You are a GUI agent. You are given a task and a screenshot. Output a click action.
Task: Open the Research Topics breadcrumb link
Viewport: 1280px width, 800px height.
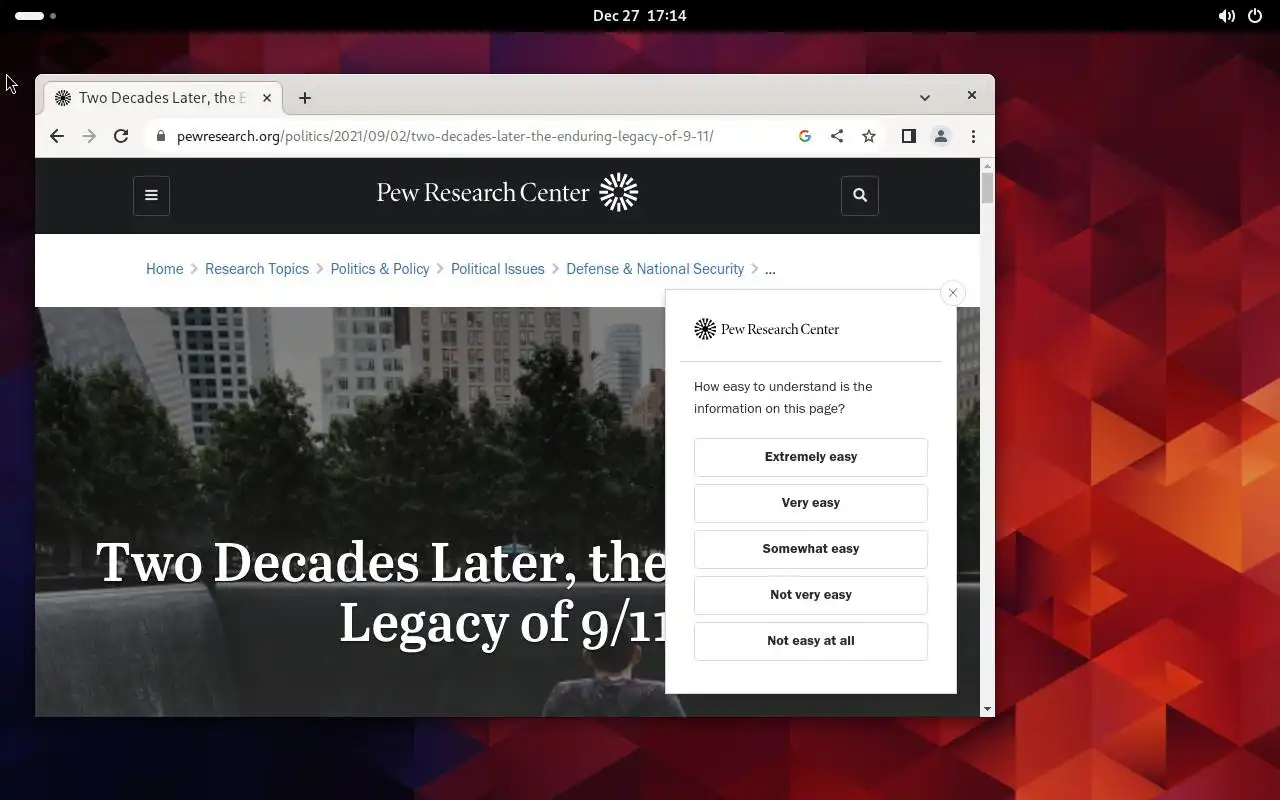[257, 269]
